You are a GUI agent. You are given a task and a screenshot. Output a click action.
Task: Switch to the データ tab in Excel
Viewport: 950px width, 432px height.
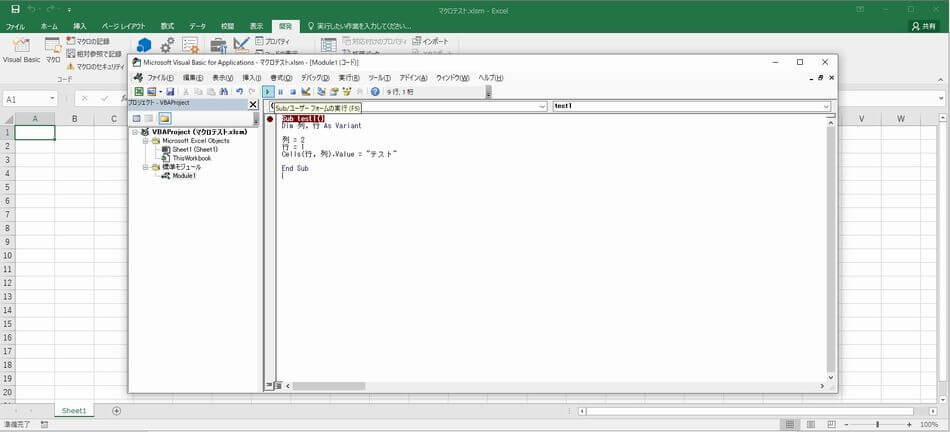point(198,26)
